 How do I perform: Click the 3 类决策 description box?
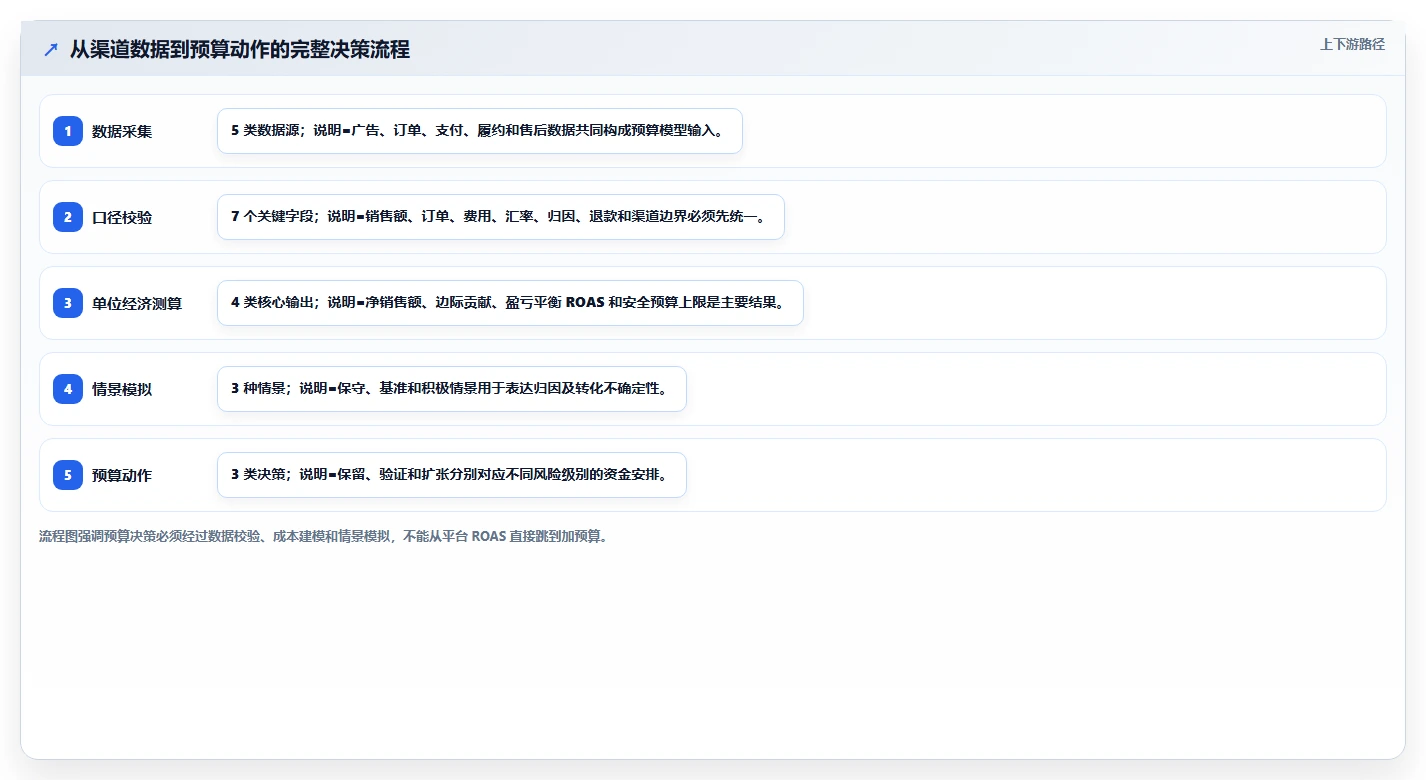coord(452,475)
